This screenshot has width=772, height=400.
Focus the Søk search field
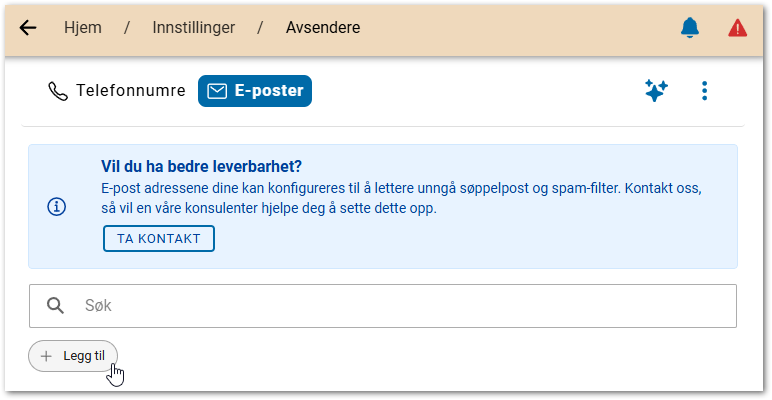coord(400,306)
